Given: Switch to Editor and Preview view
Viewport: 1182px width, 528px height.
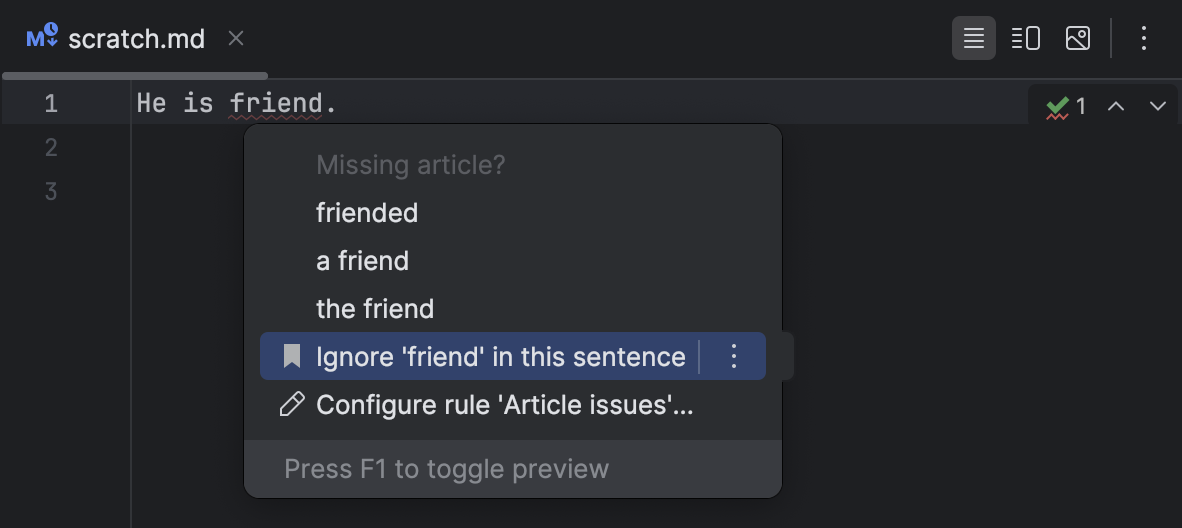Looking at the screenshot, I should point(1026,39).
